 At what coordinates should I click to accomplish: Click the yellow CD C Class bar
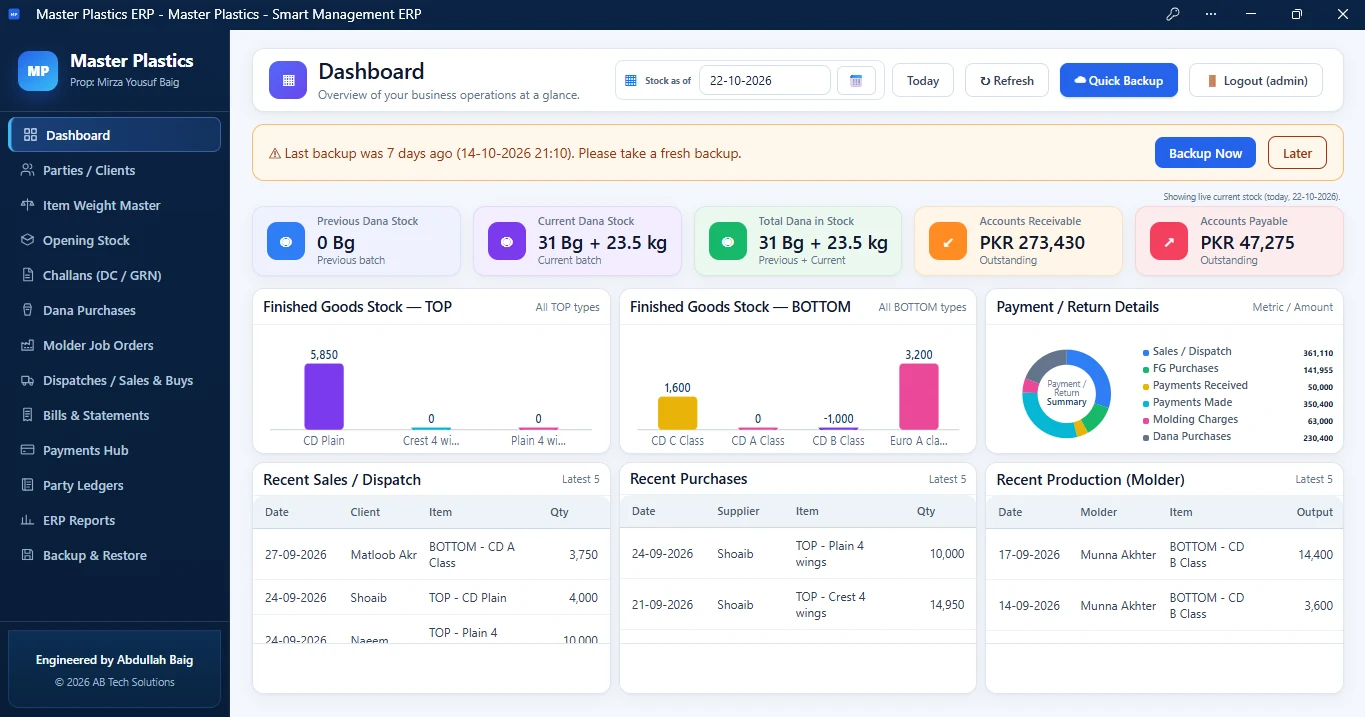677,413
